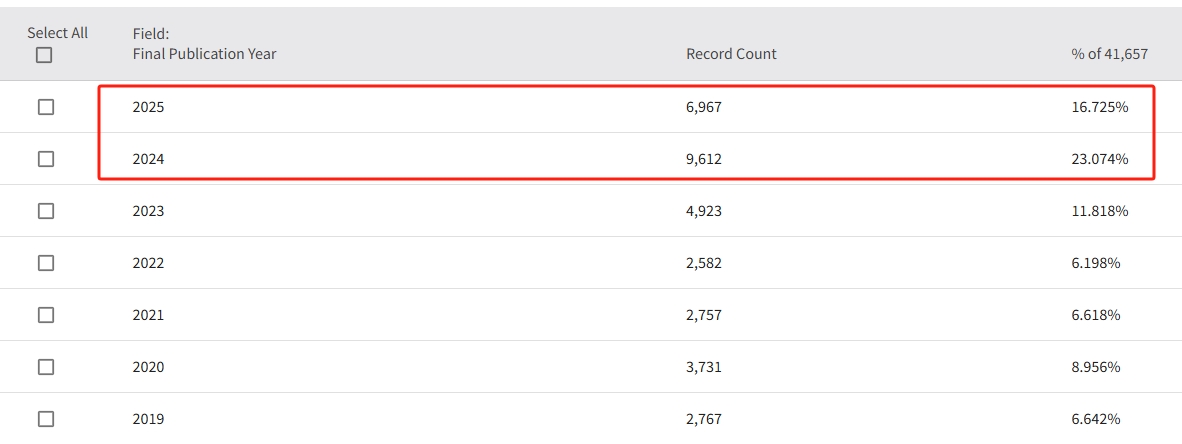This screenshot has height=444, width=1182.
Task: Click the 6.198% percentage value
Action: [x=1103, y=263]
